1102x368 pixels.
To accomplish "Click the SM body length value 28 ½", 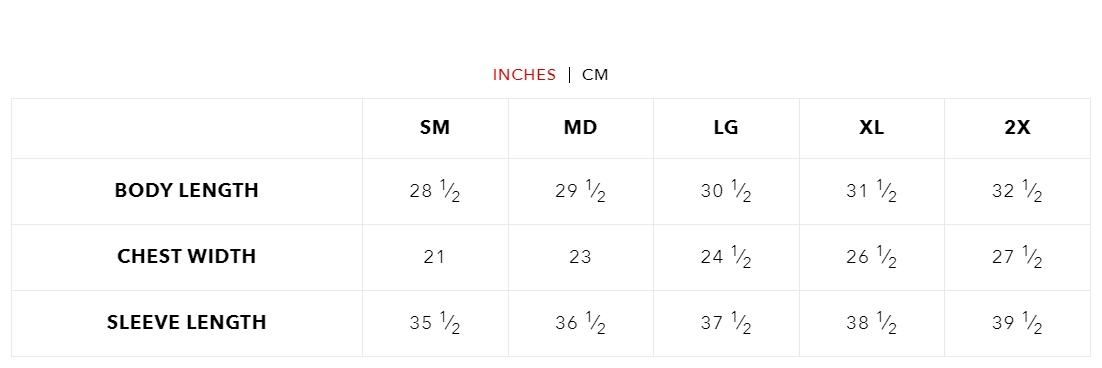I will point(435,190).
